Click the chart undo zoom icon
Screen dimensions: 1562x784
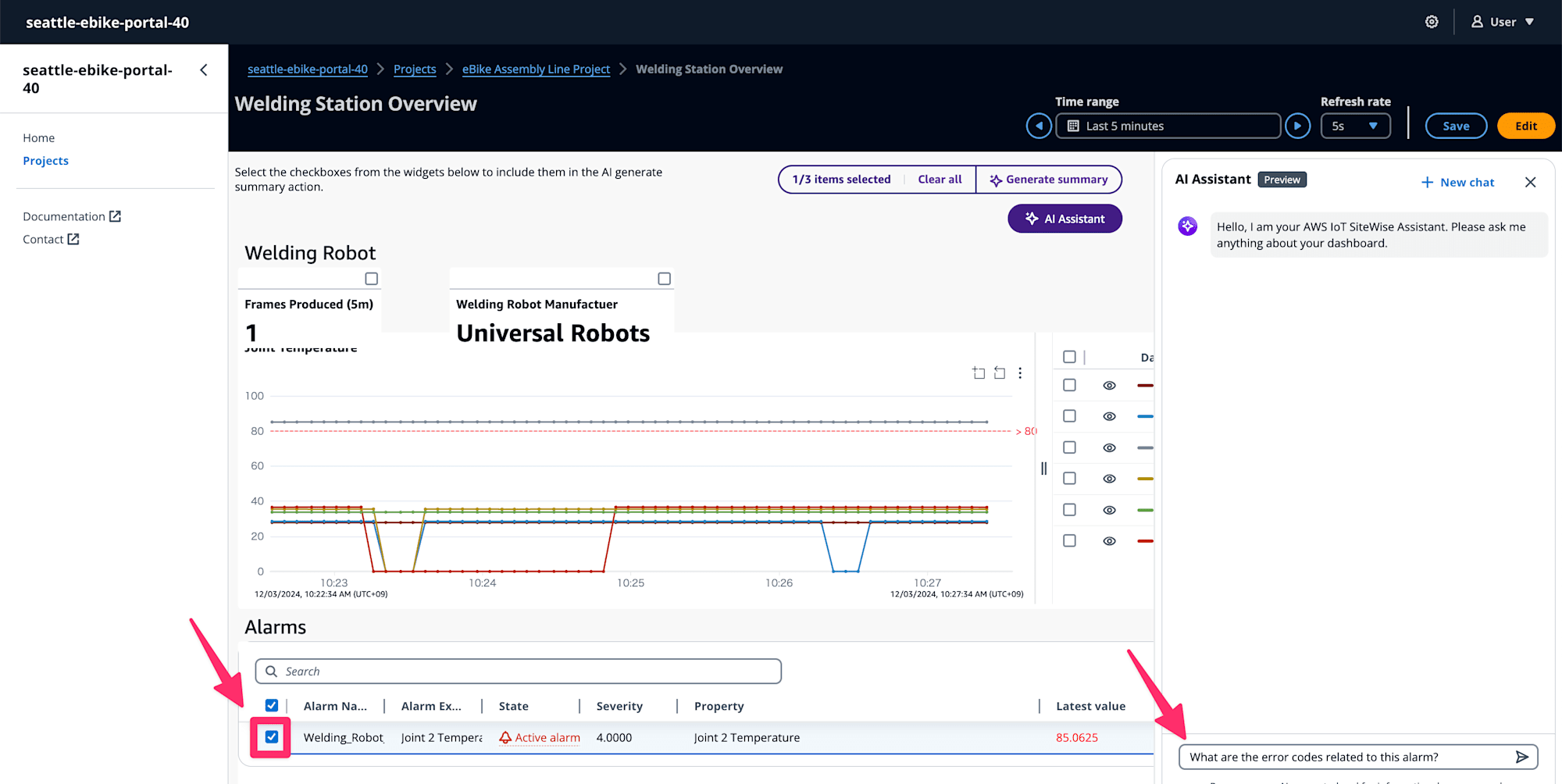[979, 373]
